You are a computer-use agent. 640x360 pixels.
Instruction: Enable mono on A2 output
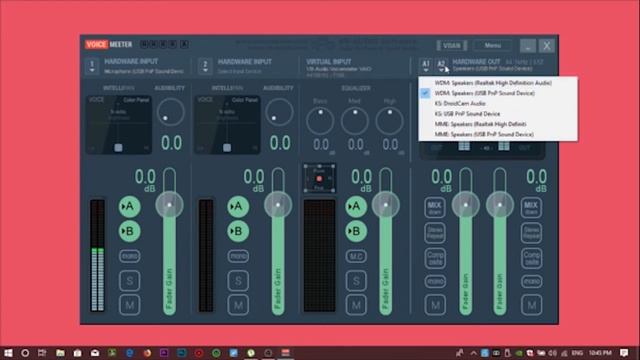point(531,281)
